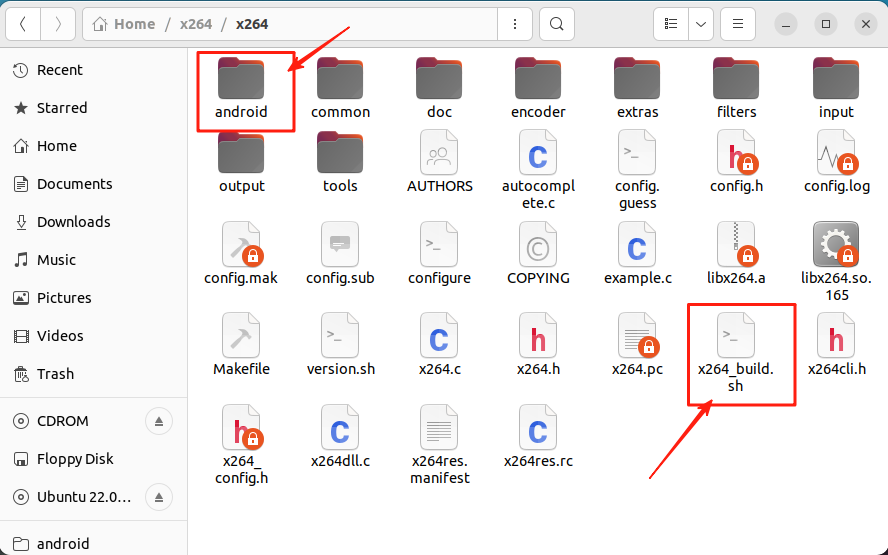
Task: Open Pictures in the sidebar
Action: click(x=93, y=297)
